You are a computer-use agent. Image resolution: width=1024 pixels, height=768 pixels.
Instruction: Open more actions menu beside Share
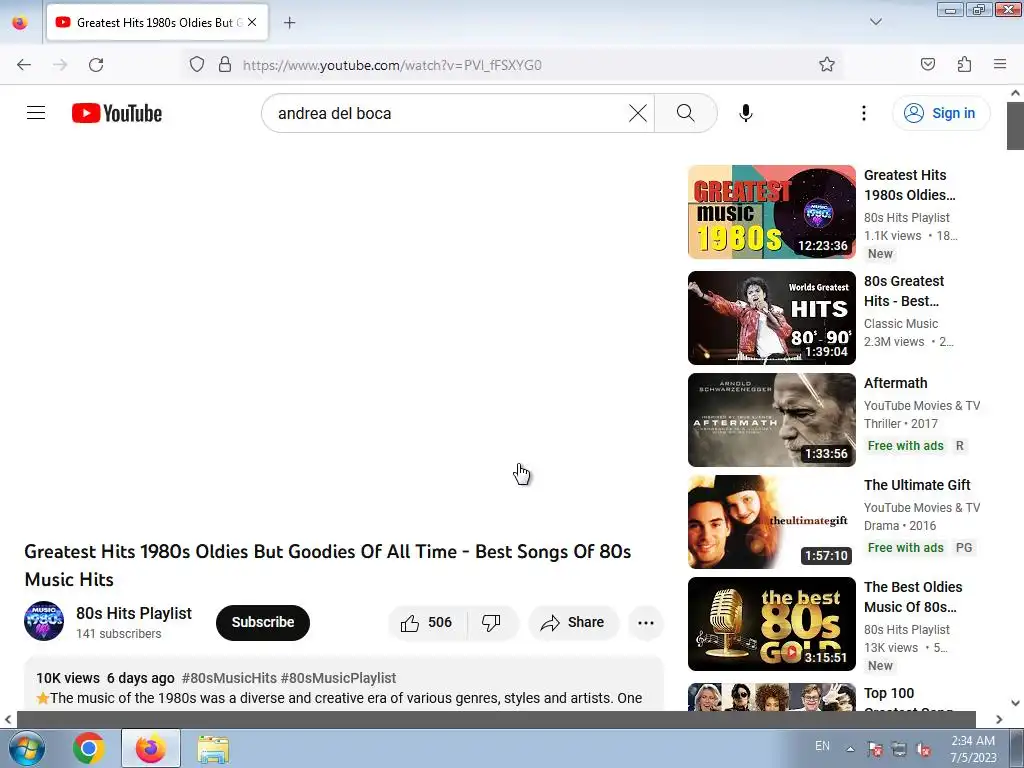[x=646, y=622]
